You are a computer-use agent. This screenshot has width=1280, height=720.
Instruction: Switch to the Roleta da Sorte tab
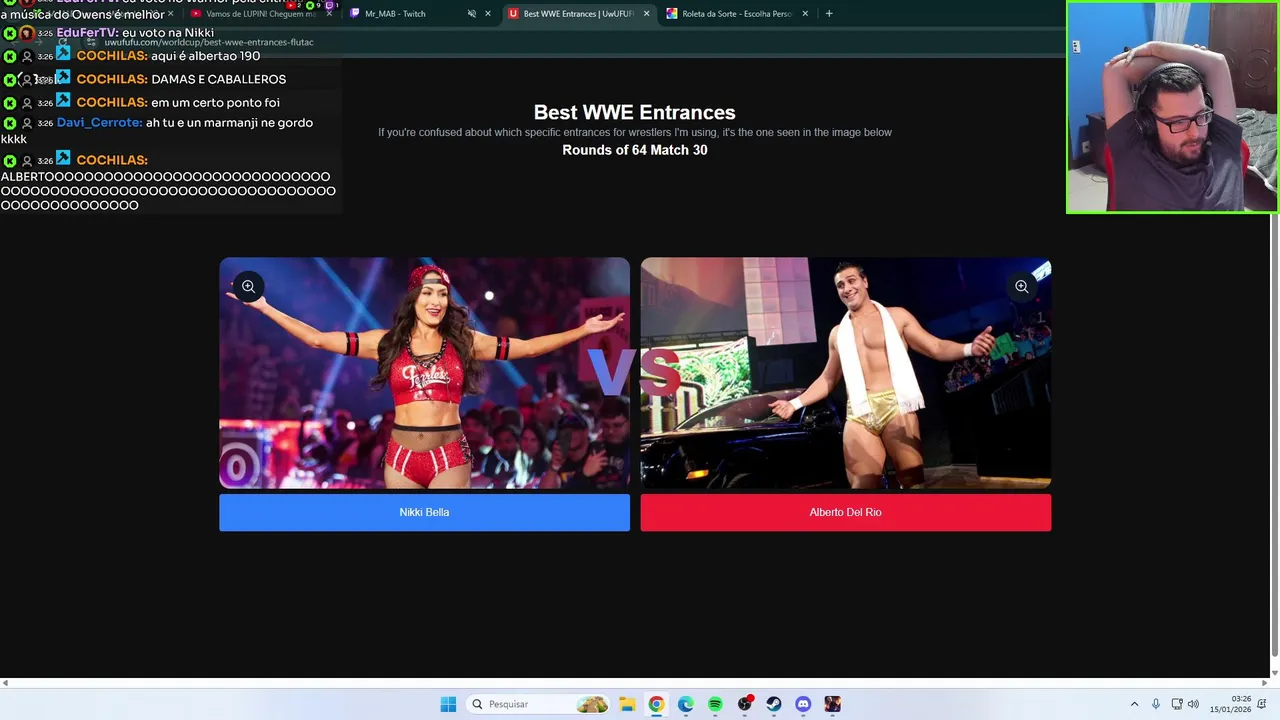pos(736,14)
